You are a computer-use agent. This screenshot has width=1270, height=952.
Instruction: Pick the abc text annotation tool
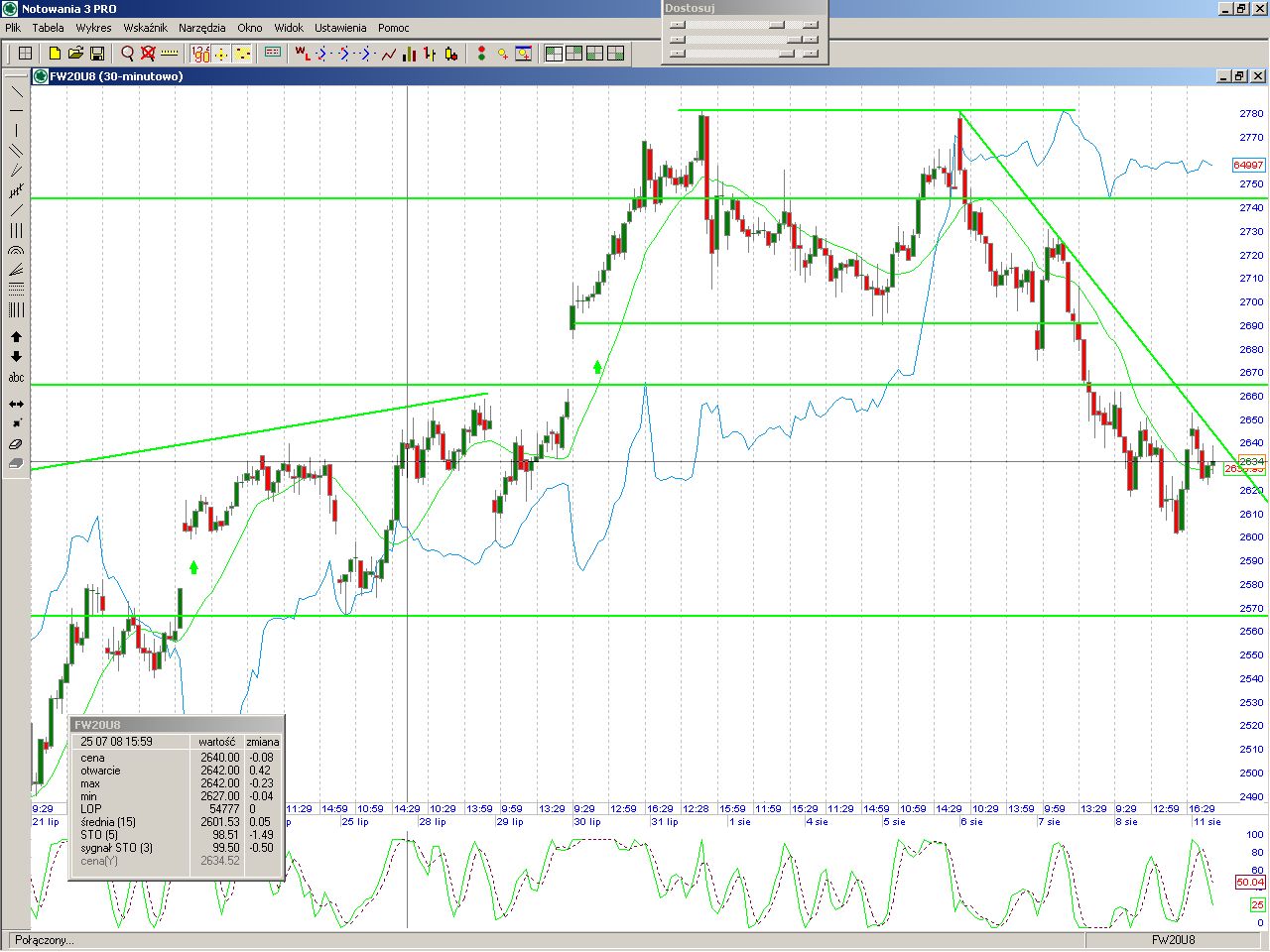tap(16, 378)
